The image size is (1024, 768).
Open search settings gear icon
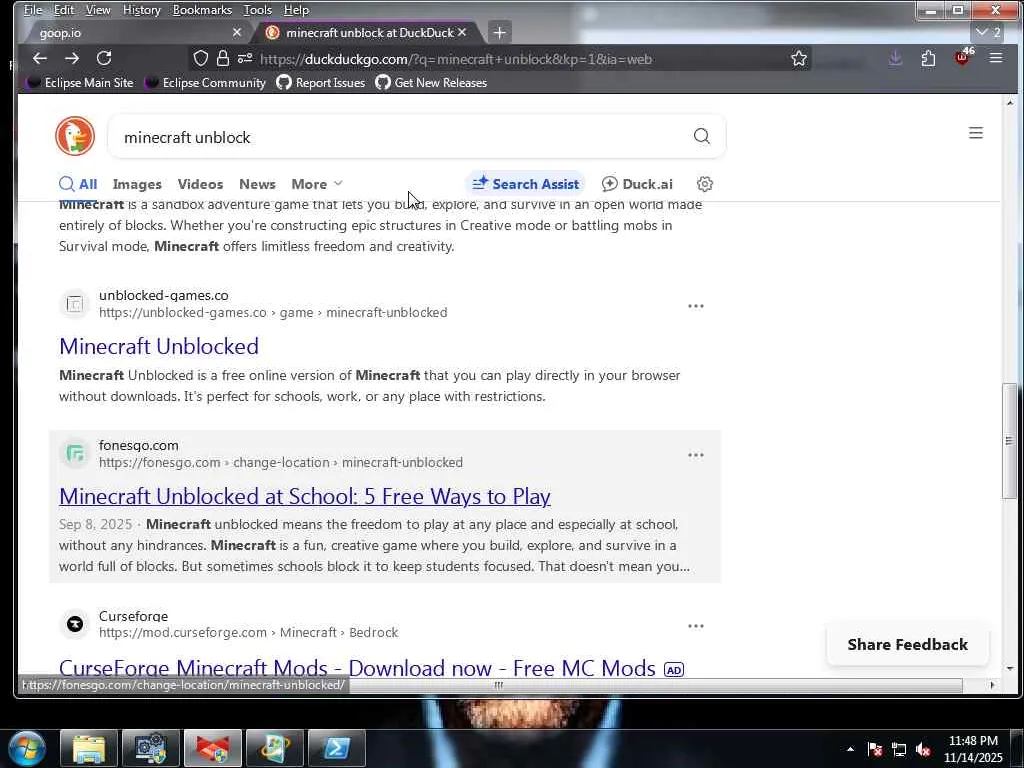pos(705,184)
